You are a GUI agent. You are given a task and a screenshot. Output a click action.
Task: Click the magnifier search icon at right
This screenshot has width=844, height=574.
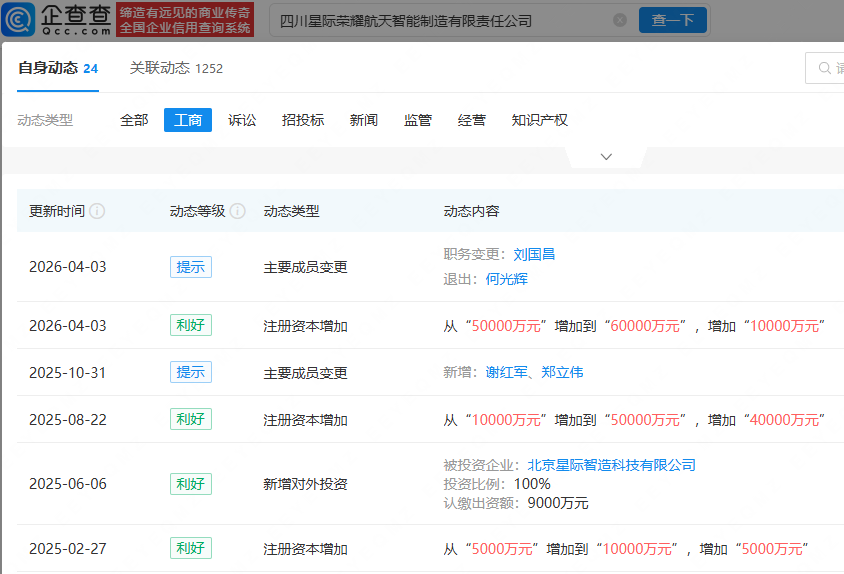[826, 68]
